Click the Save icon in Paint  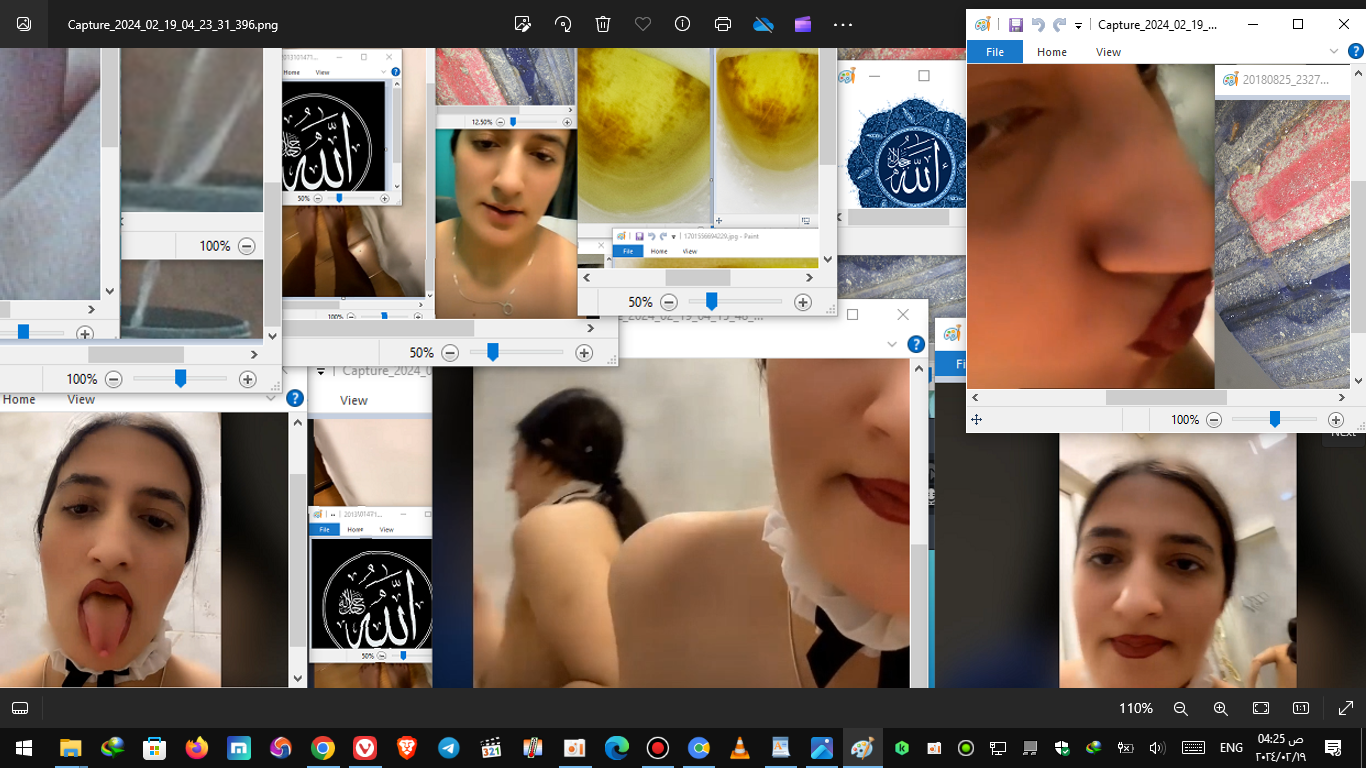tap(1015, 25)
